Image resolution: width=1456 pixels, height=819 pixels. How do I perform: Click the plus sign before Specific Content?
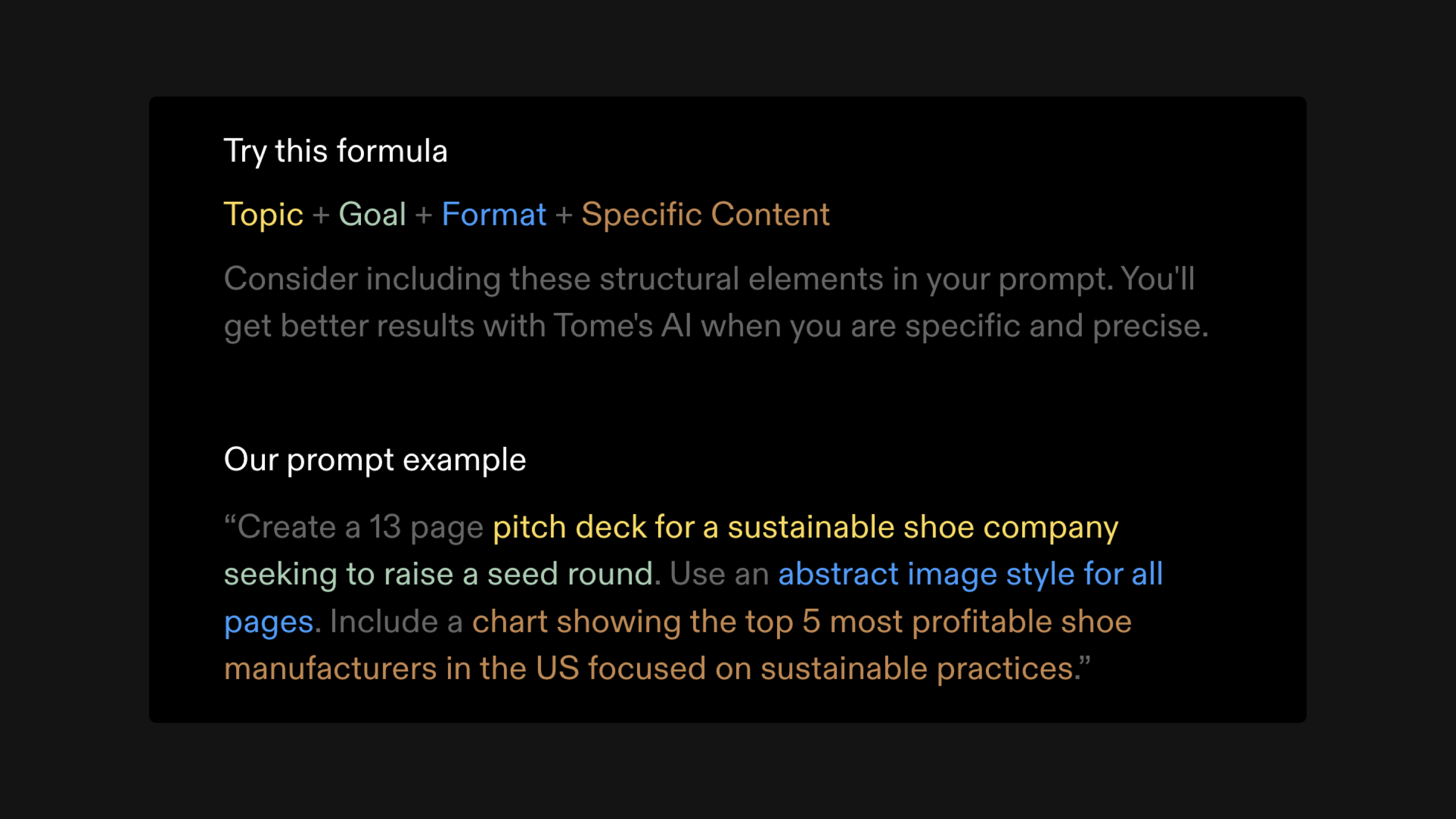(564, 216)
